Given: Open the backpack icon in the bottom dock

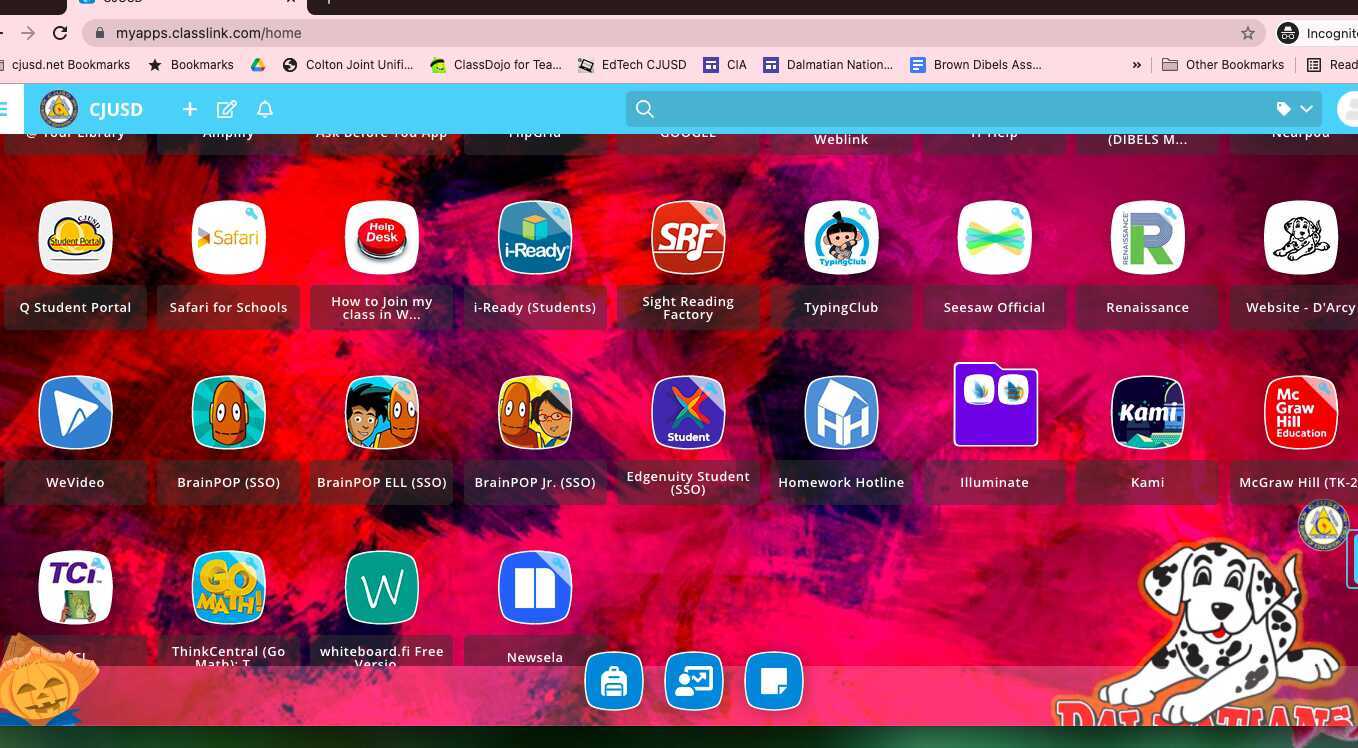Looking at the screenshot, I should tap(614, 681).
